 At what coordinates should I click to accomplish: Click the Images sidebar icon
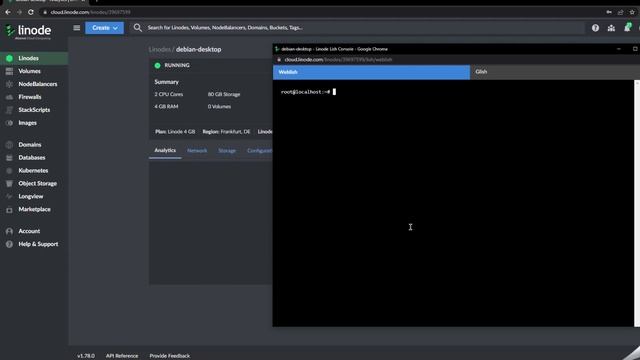coord(9,123)
